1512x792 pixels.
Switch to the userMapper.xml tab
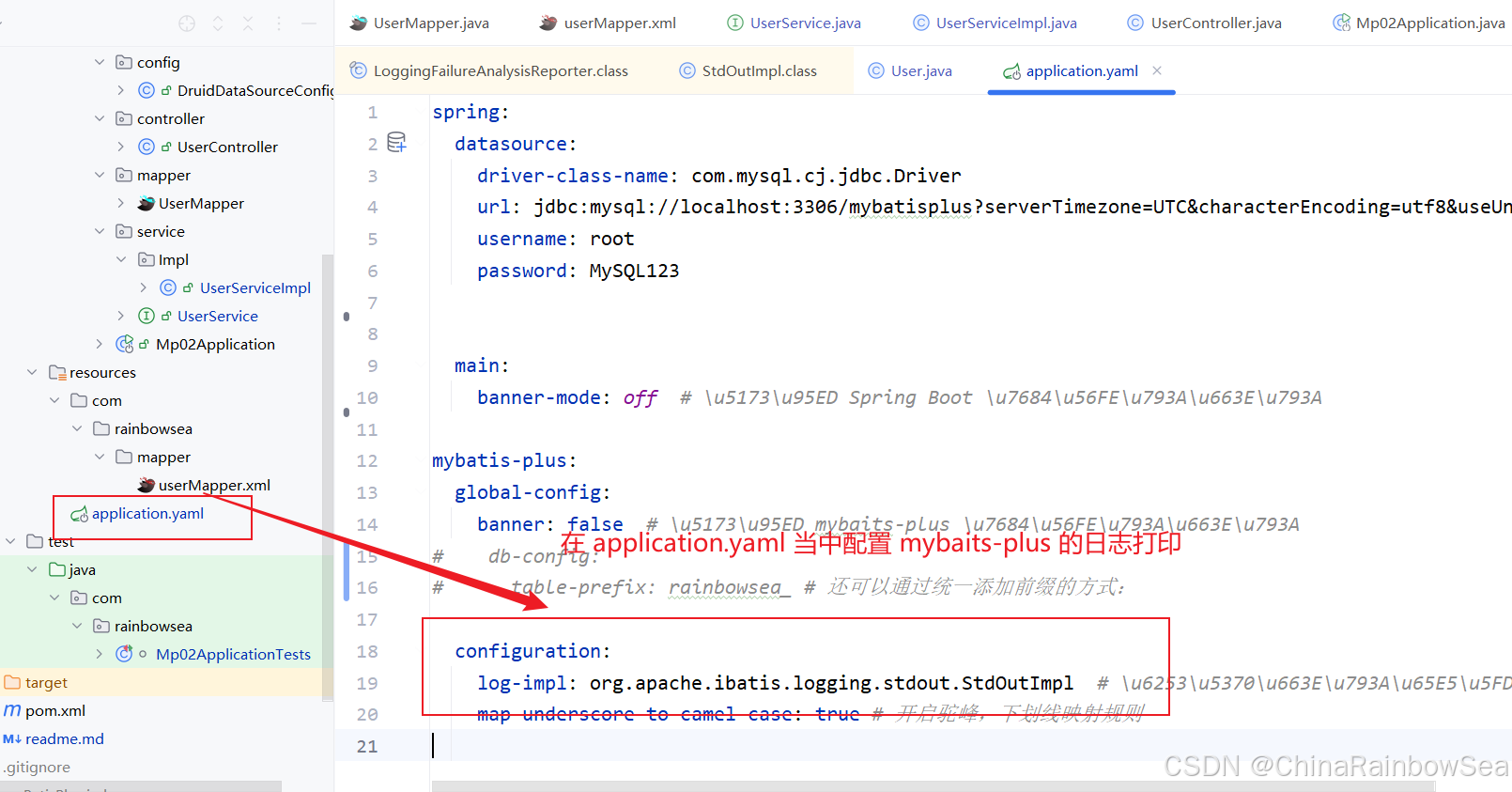[x=608, y=23]
